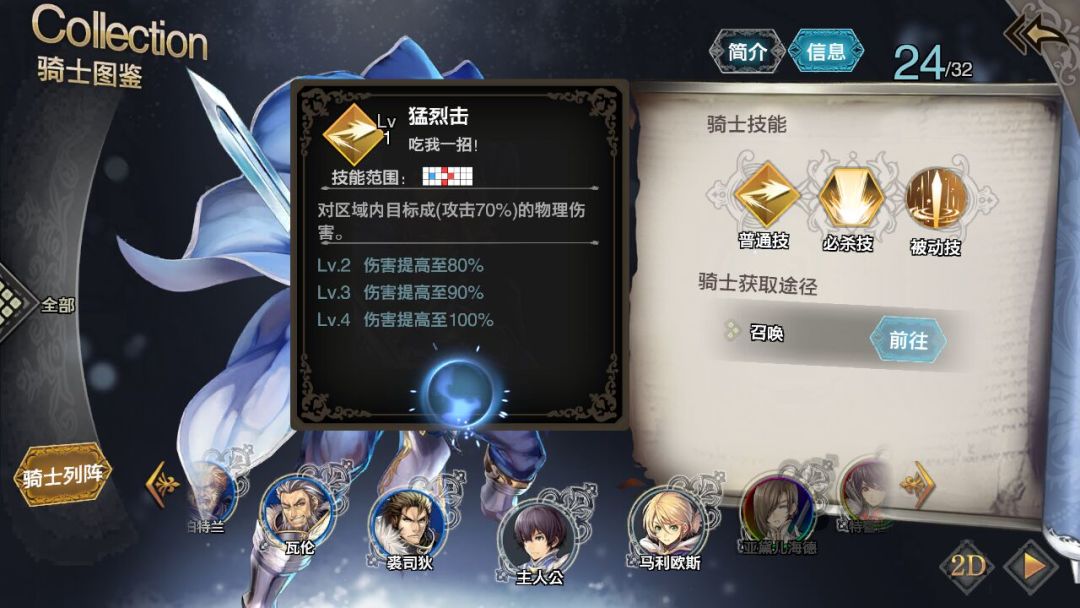Viewport: 1080px width, 608px height.
Task: Select the 被动技 passive skill icon
Action: coord(936,198)
